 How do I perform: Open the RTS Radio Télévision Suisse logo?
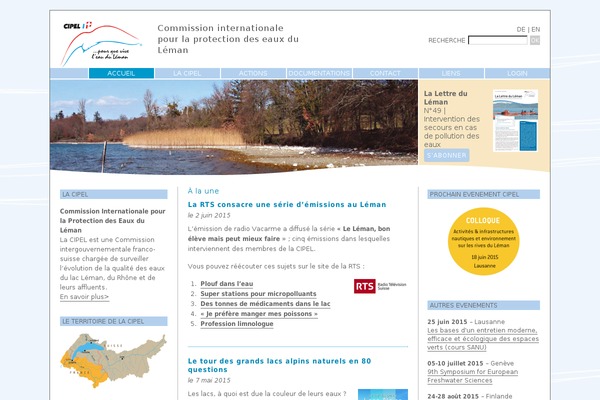pos(380,286)
